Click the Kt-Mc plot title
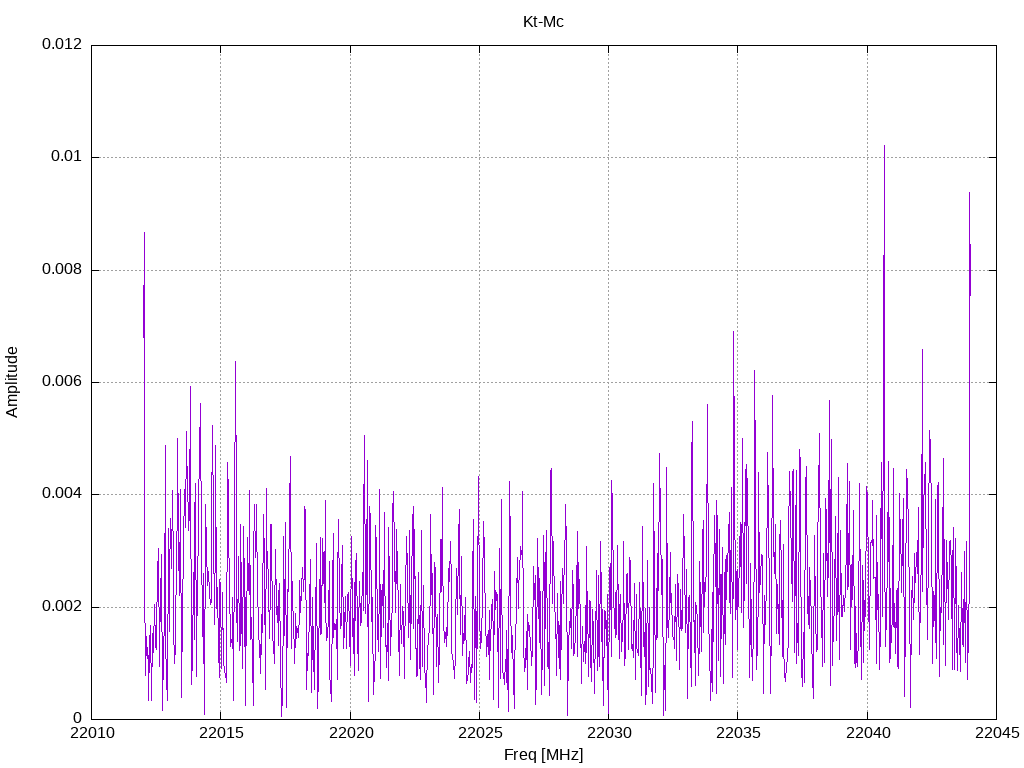The width and height of the screenshot is (1024, 768). [x=543, y=22]
